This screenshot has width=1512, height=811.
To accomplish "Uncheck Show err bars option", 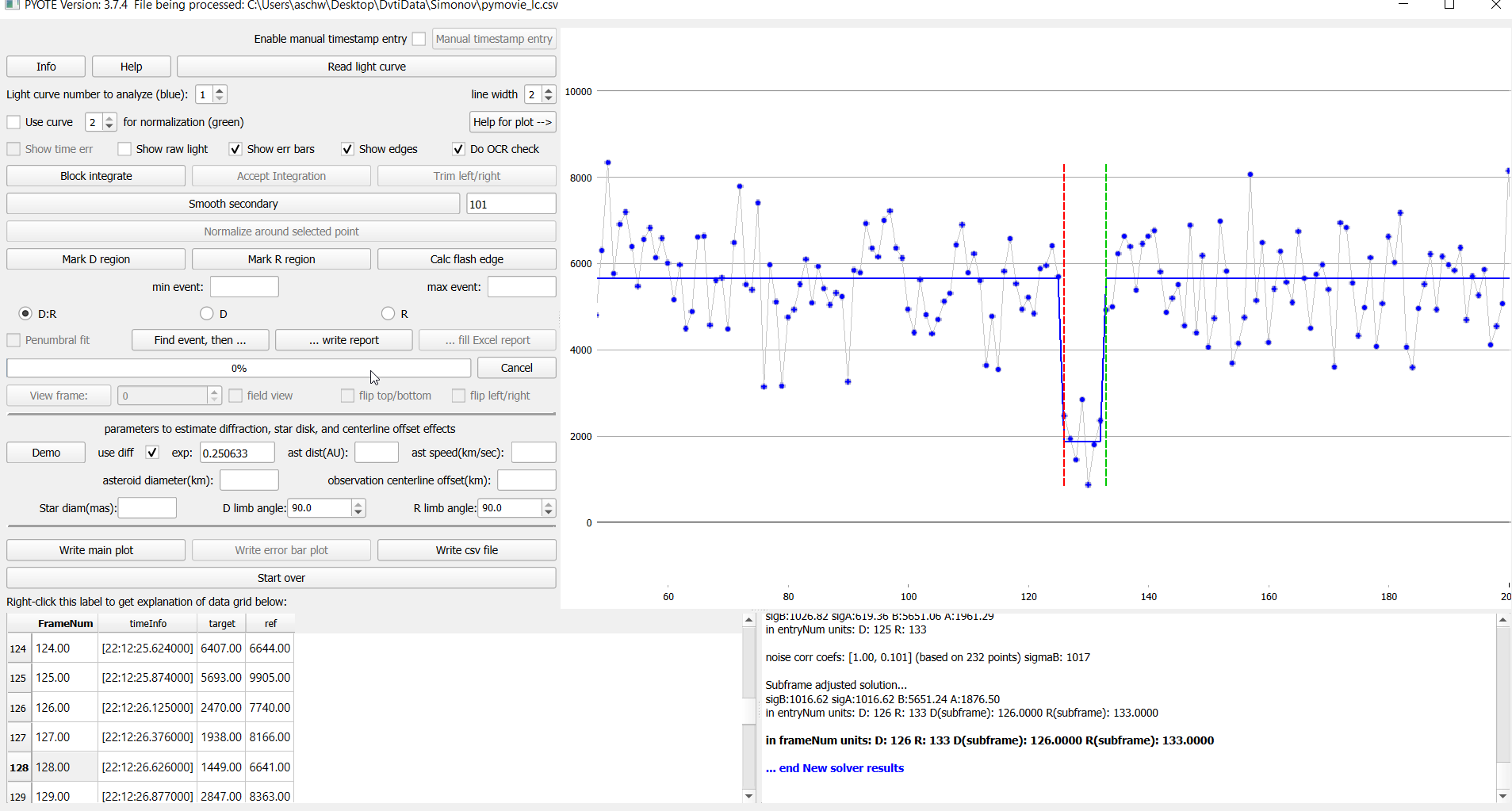I will click(235, 149).
